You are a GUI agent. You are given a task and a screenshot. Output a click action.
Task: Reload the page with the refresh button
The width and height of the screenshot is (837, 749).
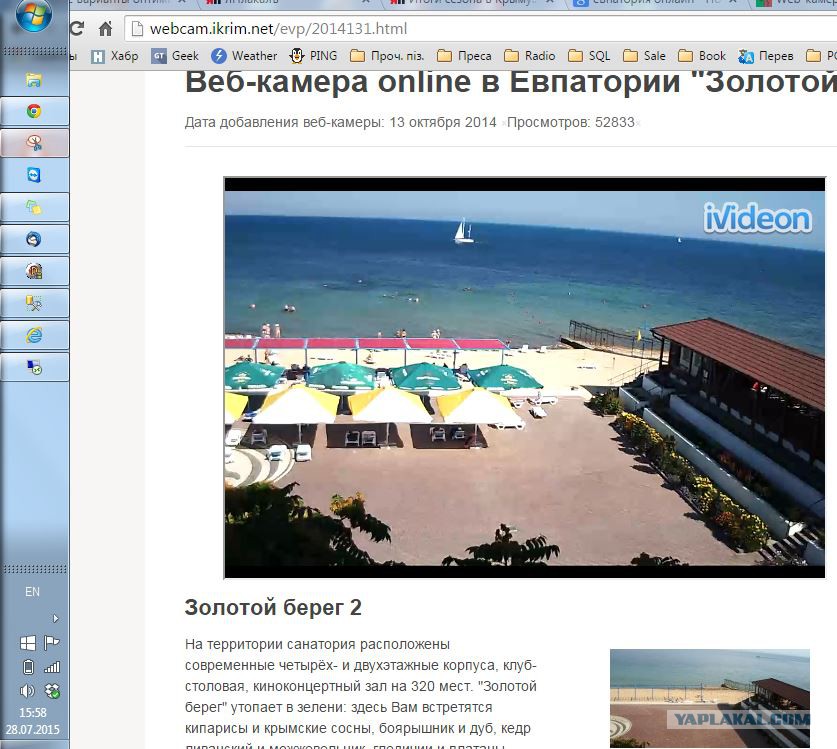click(77, 28)
